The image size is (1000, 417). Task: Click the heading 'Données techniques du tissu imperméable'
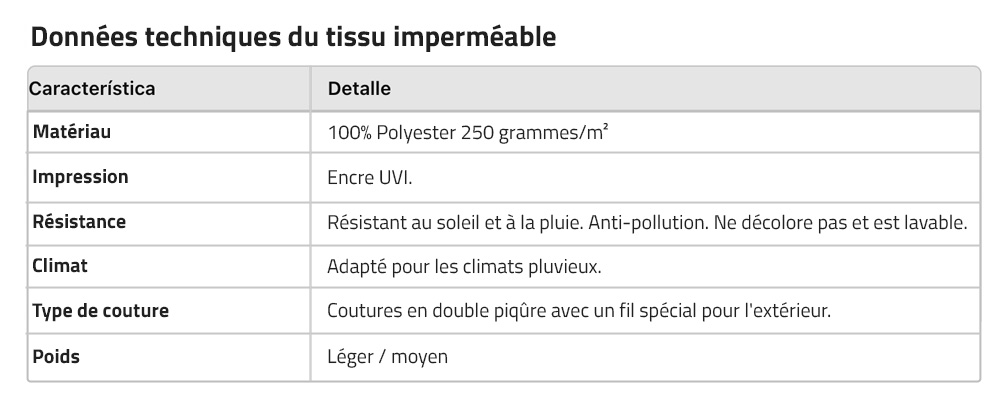pos(293,37)
